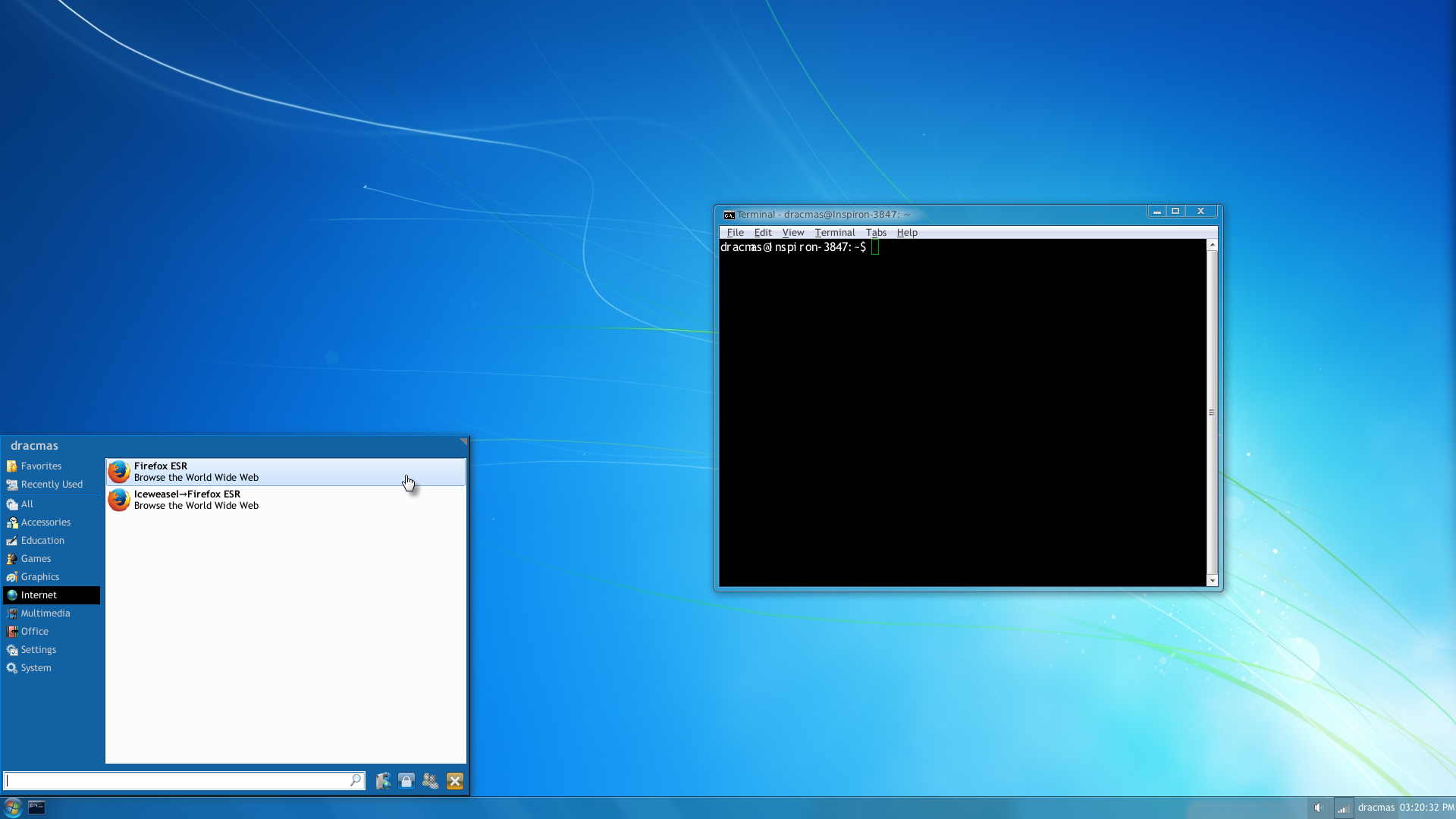1456x819 pixels.
Task: Launch Firefox ESR from the menu
Action: [286, 472]
